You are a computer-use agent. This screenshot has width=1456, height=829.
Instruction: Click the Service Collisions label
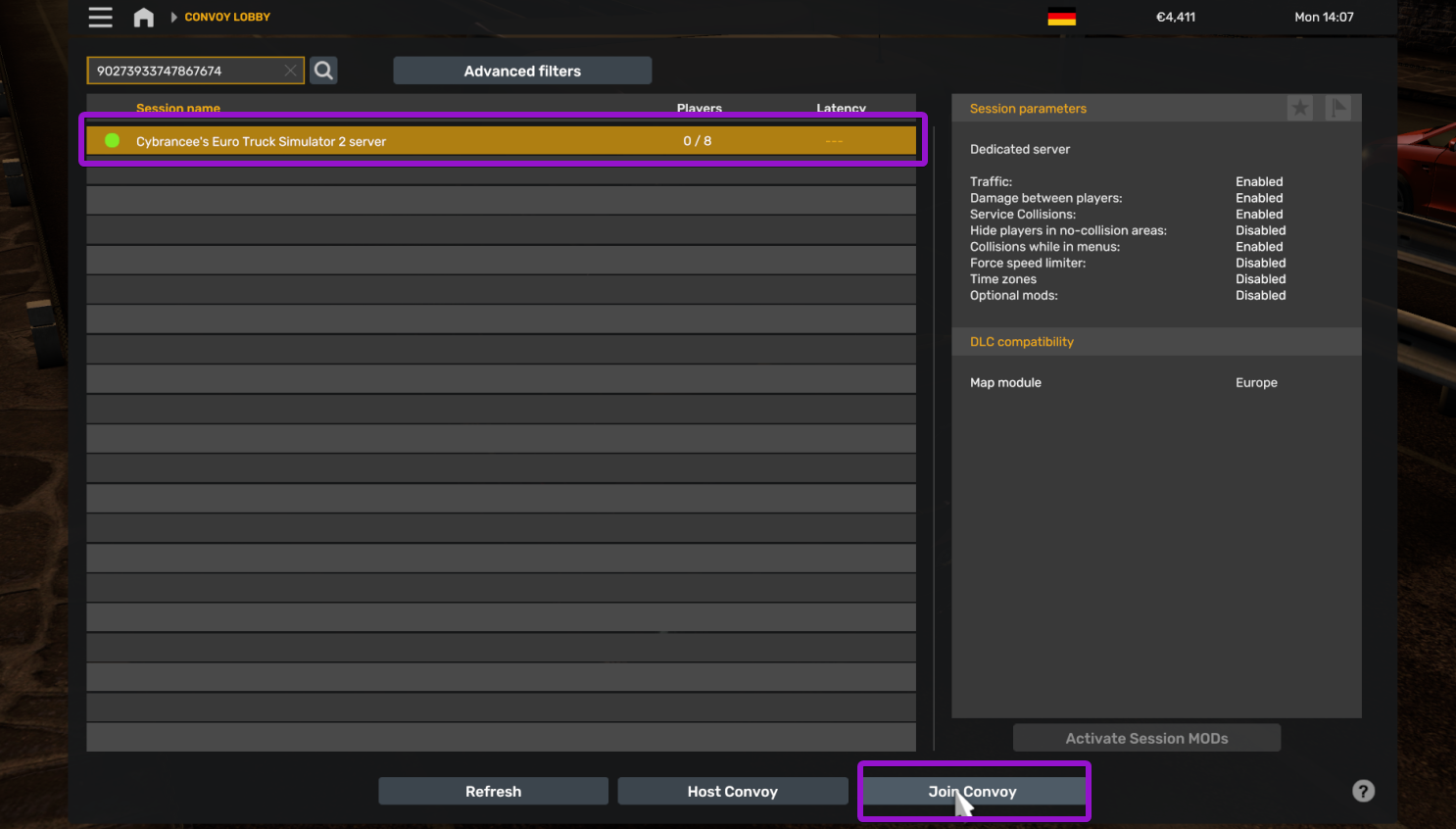point(1023,214)
